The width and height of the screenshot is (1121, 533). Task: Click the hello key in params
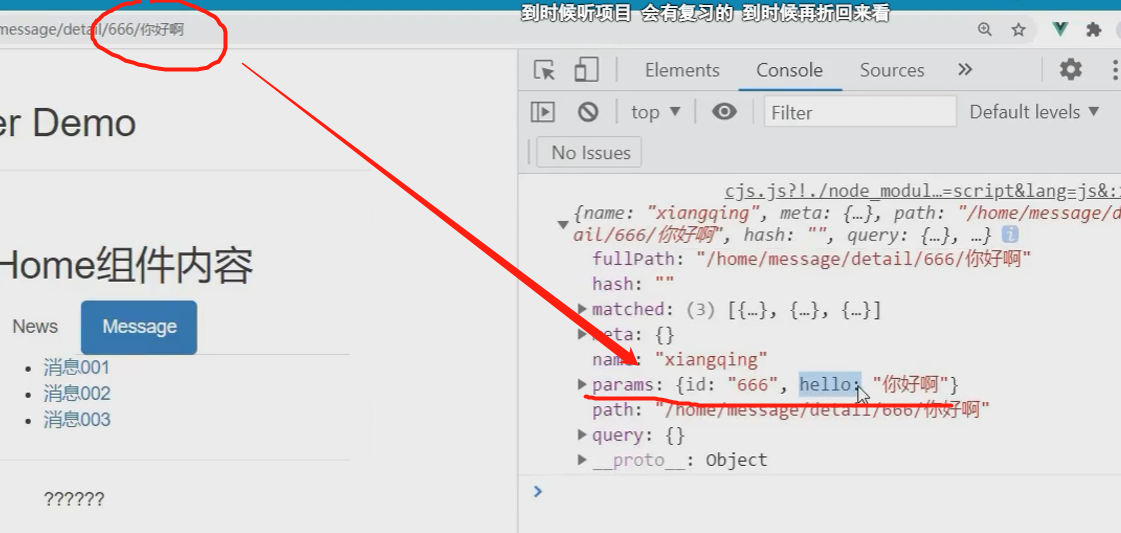tap(827, 384)
